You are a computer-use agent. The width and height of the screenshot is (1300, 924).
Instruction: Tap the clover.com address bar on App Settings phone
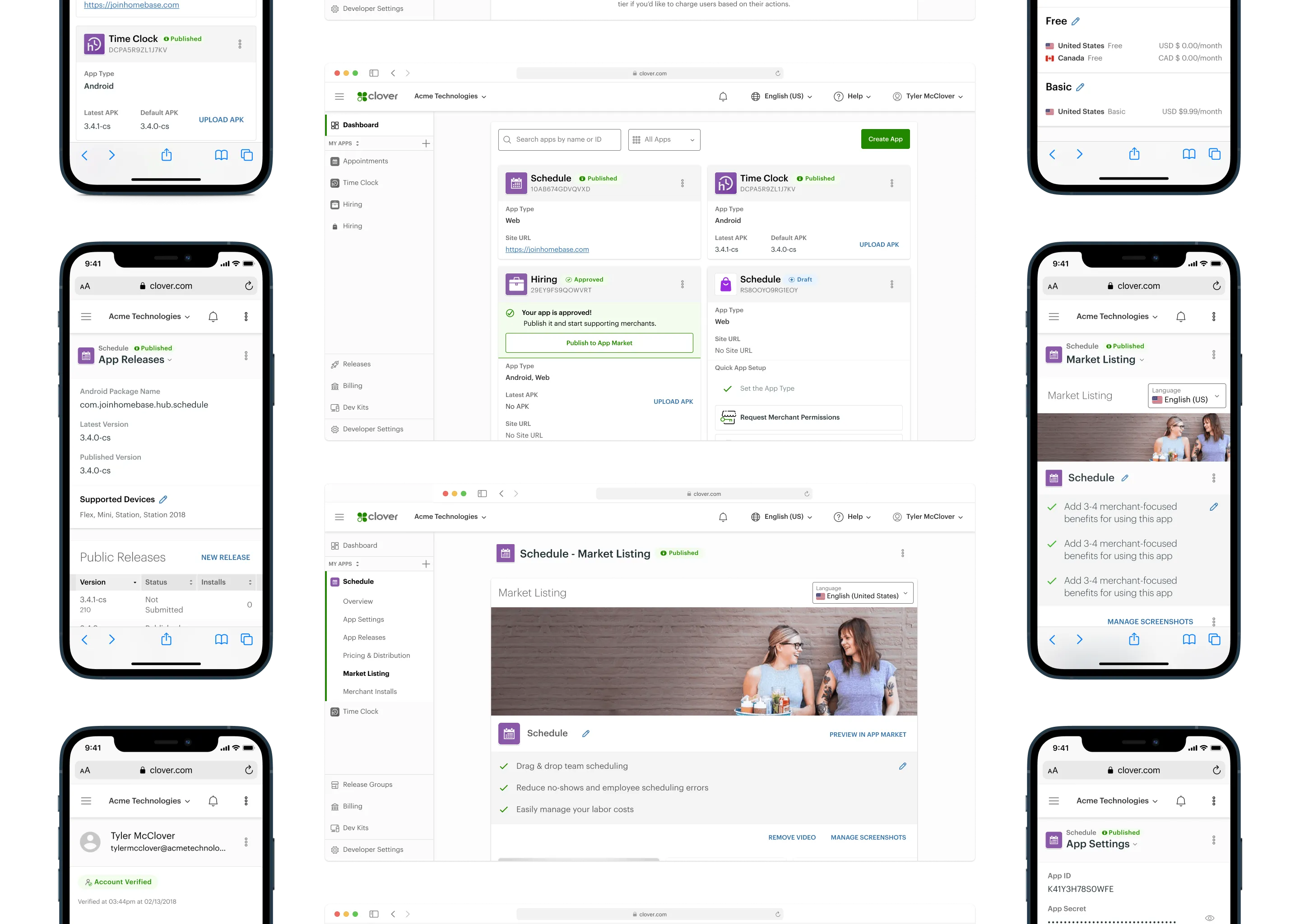click(x=1133, y=770)
